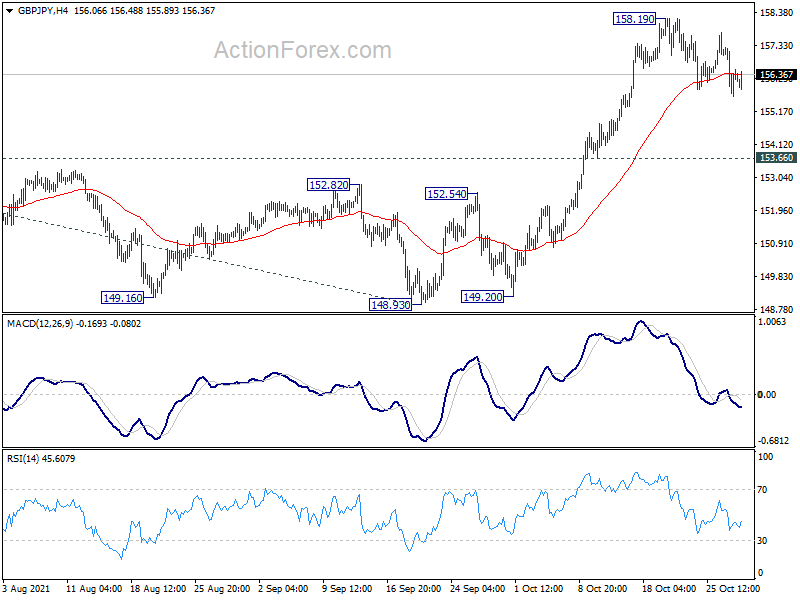This screenshot has height=600, width=800.
Task: Click the 11 Aug 04:00 time label
Action: 94,589
